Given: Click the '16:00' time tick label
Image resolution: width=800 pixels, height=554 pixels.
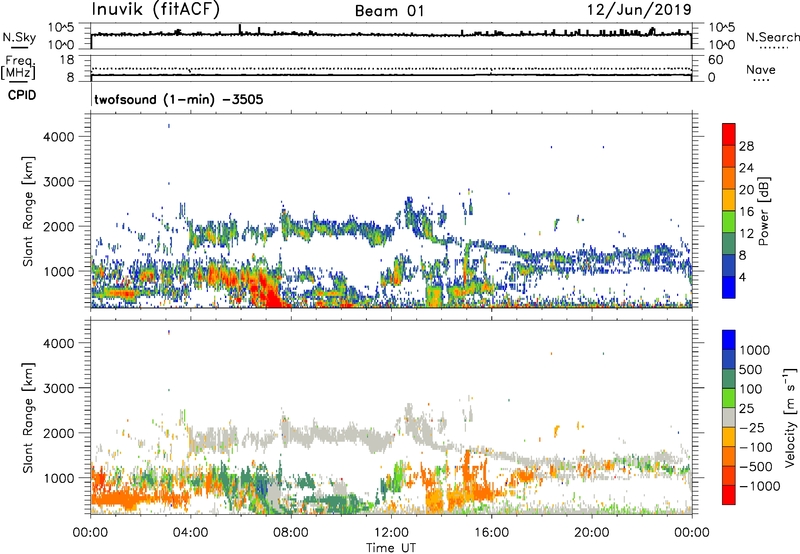Looking at the screenshot, I should click(491, 533).
